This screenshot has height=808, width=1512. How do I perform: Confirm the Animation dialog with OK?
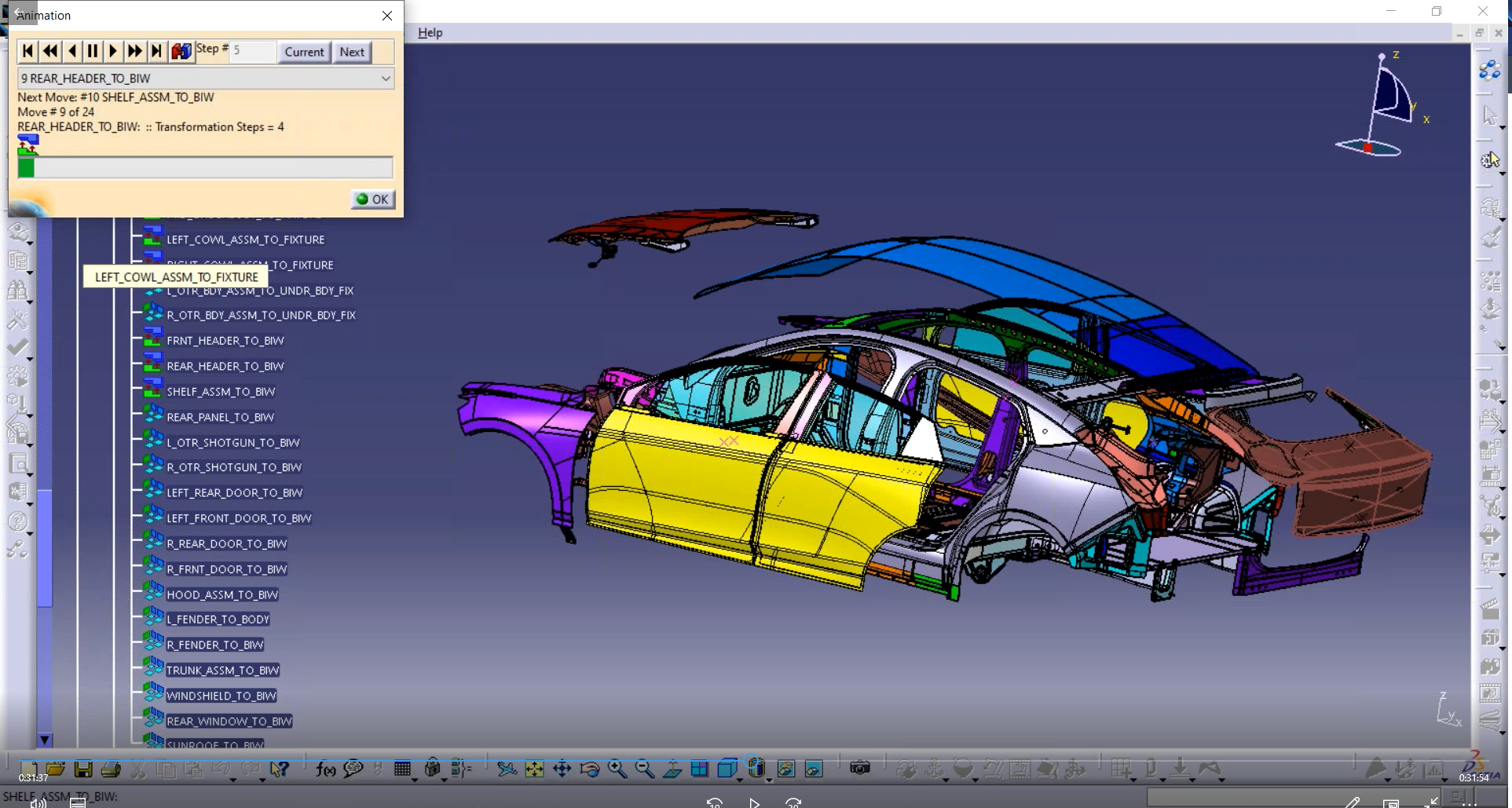[372, 199]
